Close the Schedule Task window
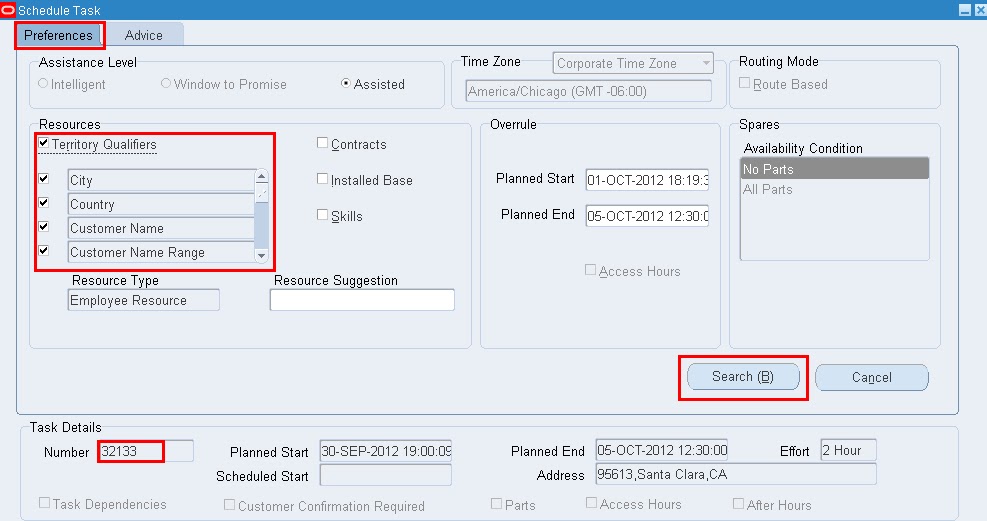Viewport: 987px width, 521px height. tap(980, 10)
